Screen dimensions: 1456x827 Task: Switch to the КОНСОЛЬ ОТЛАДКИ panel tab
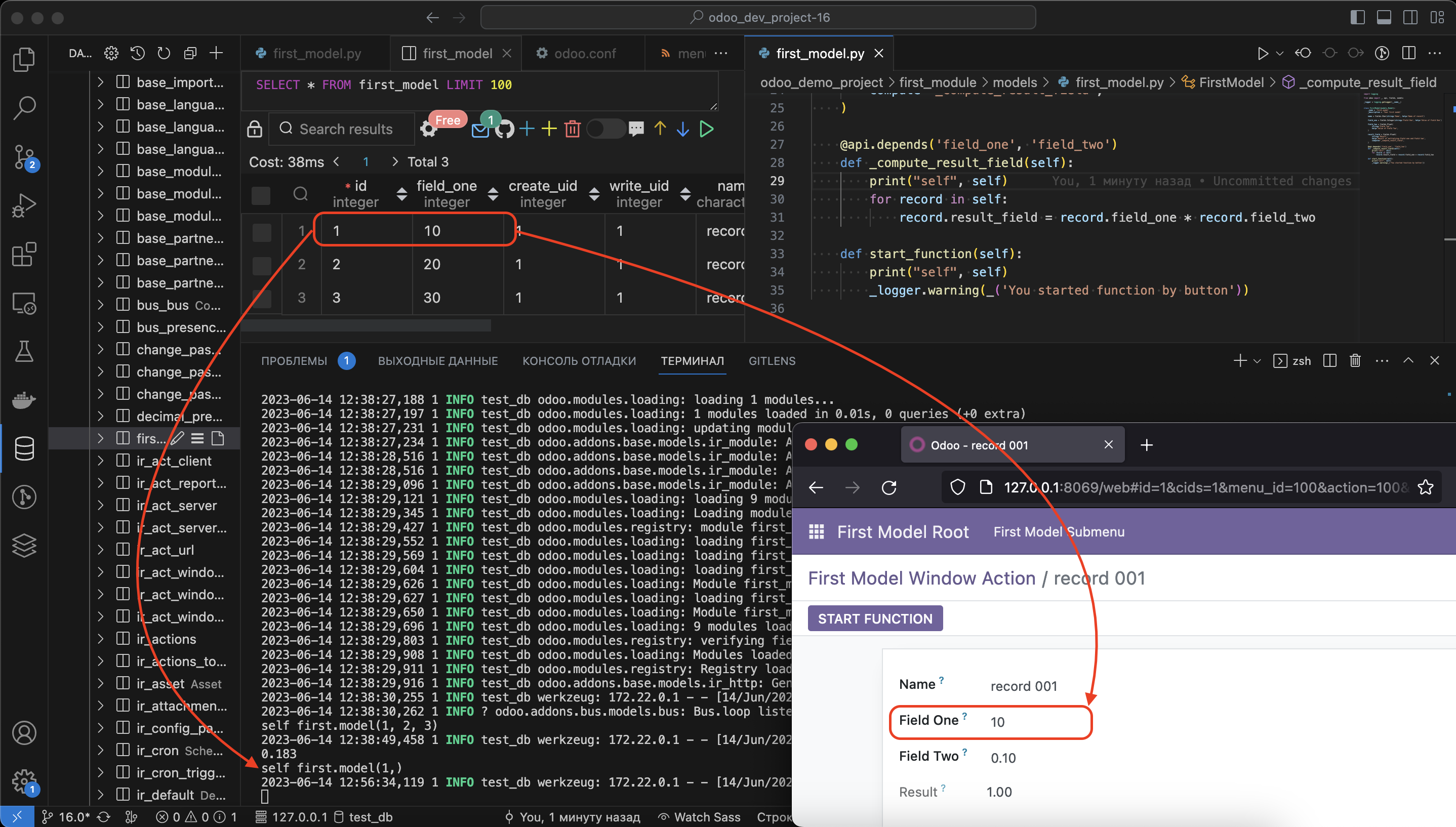coord(579,361)
